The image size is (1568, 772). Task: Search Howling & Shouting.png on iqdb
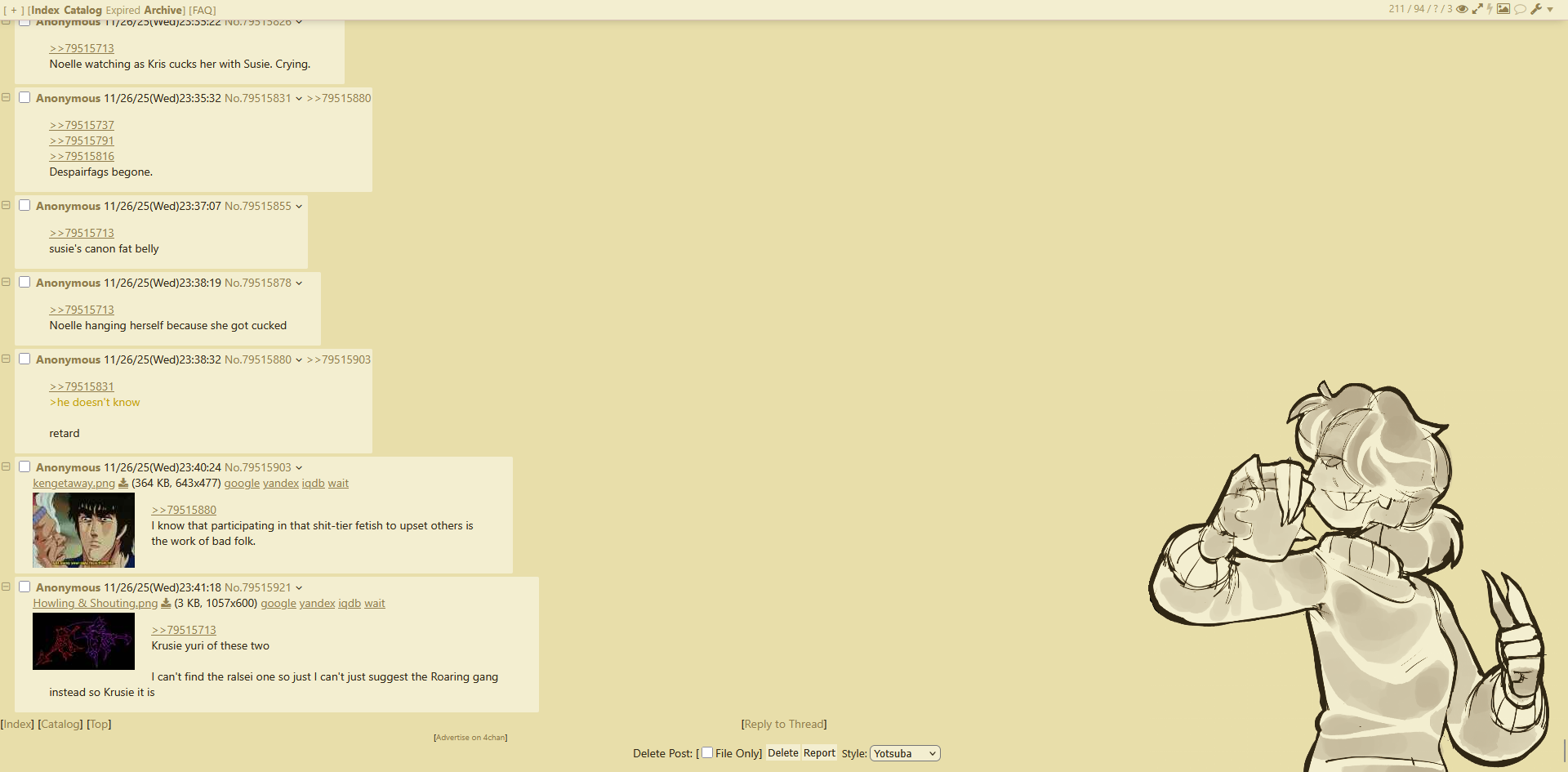tap(350, 604)
